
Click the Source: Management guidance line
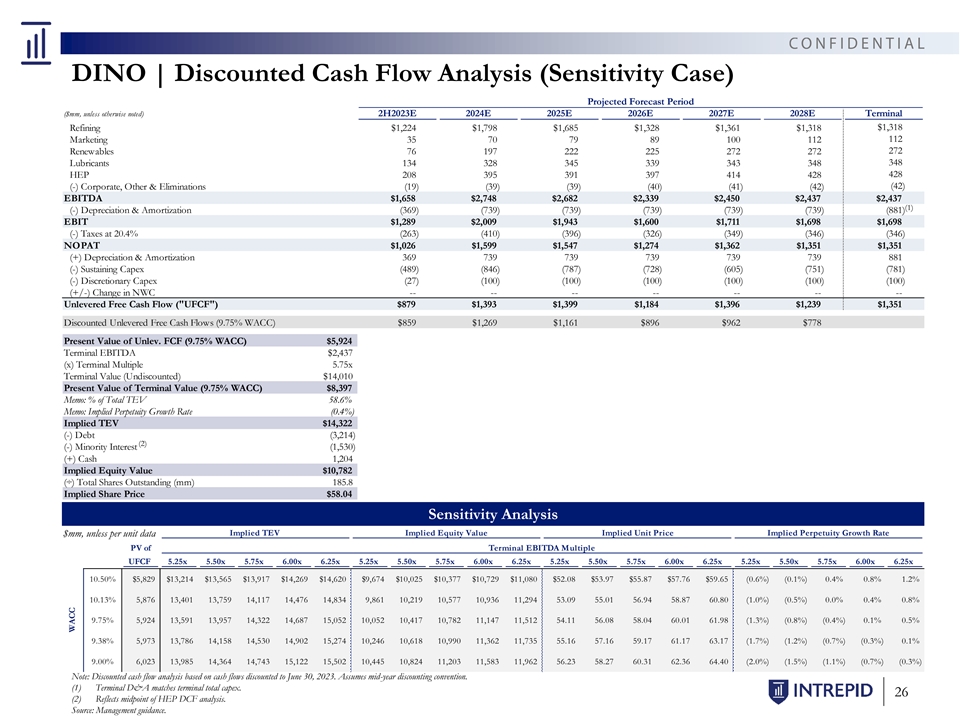(119, 710)
